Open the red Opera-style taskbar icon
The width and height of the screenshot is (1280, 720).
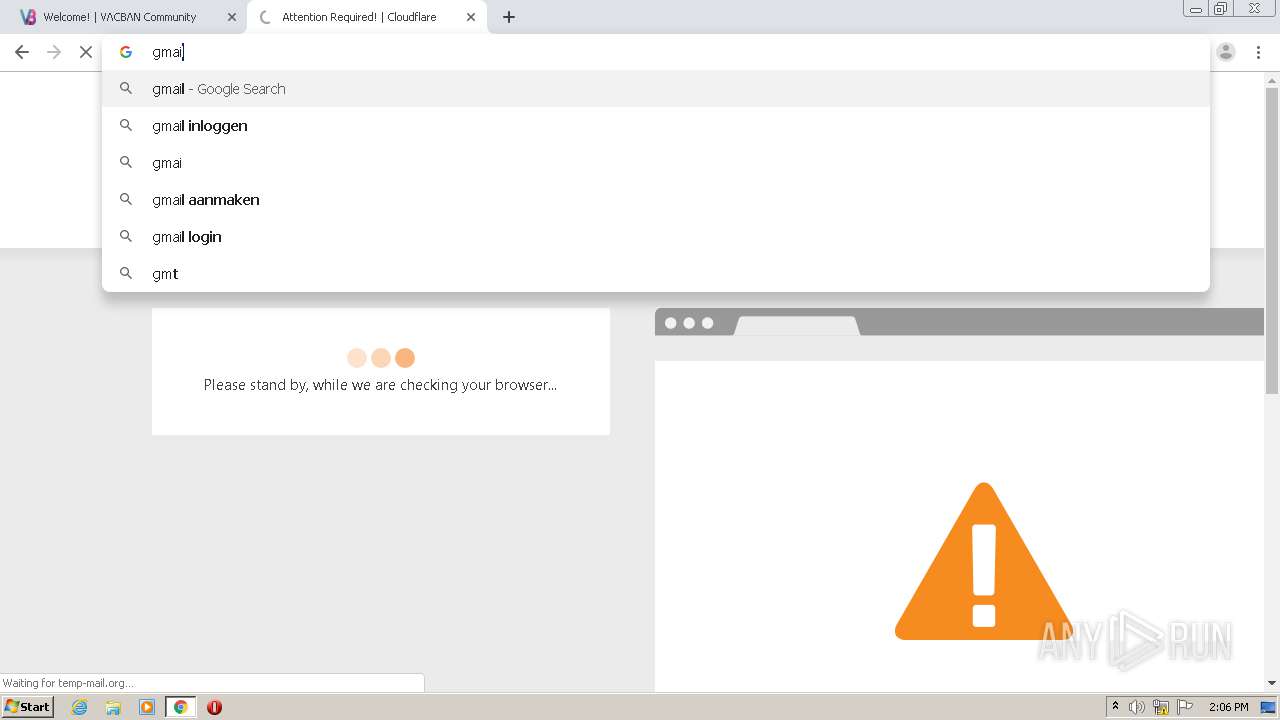coord(214,707)
